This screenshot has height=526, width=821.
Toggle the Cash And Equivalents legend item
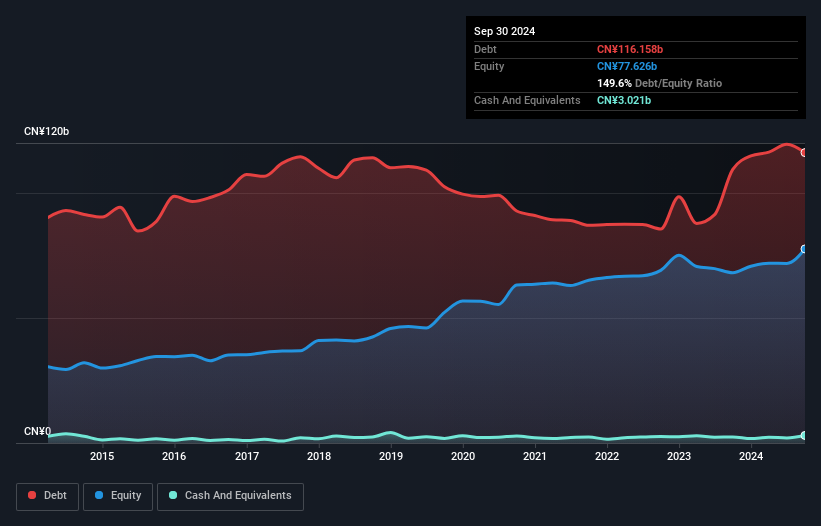230,495
